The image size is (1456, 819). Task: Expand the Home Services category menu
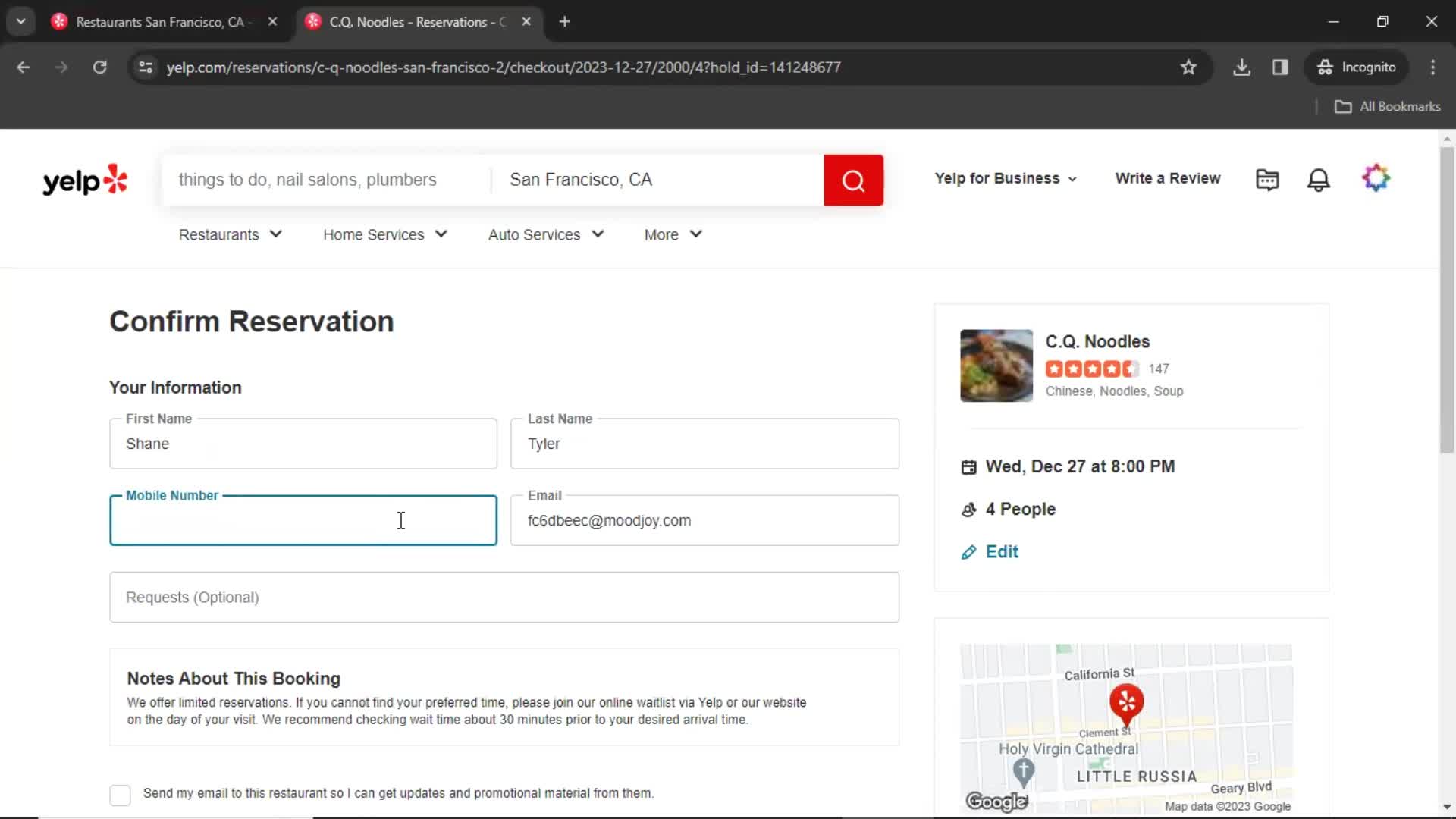pos(385,235)
